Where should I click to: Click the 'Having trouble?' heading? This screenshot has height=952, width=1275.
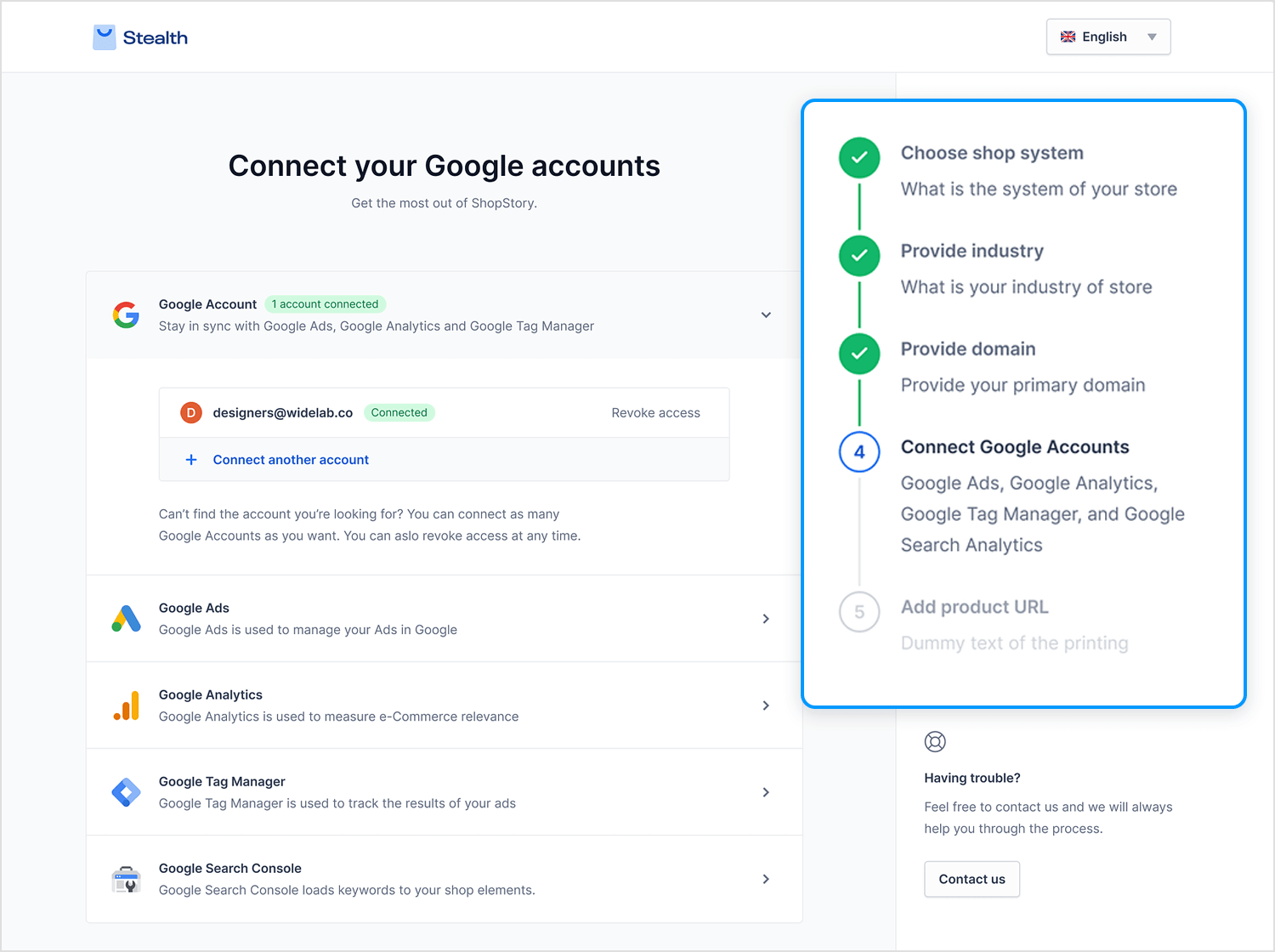[972, 778]
